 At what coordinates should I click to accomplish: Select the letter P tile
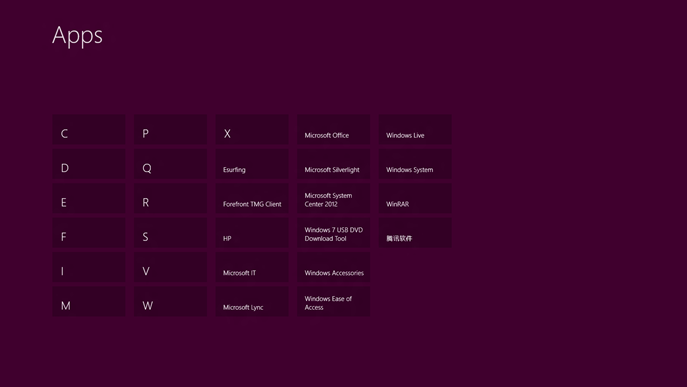click(x=170, y=130)
